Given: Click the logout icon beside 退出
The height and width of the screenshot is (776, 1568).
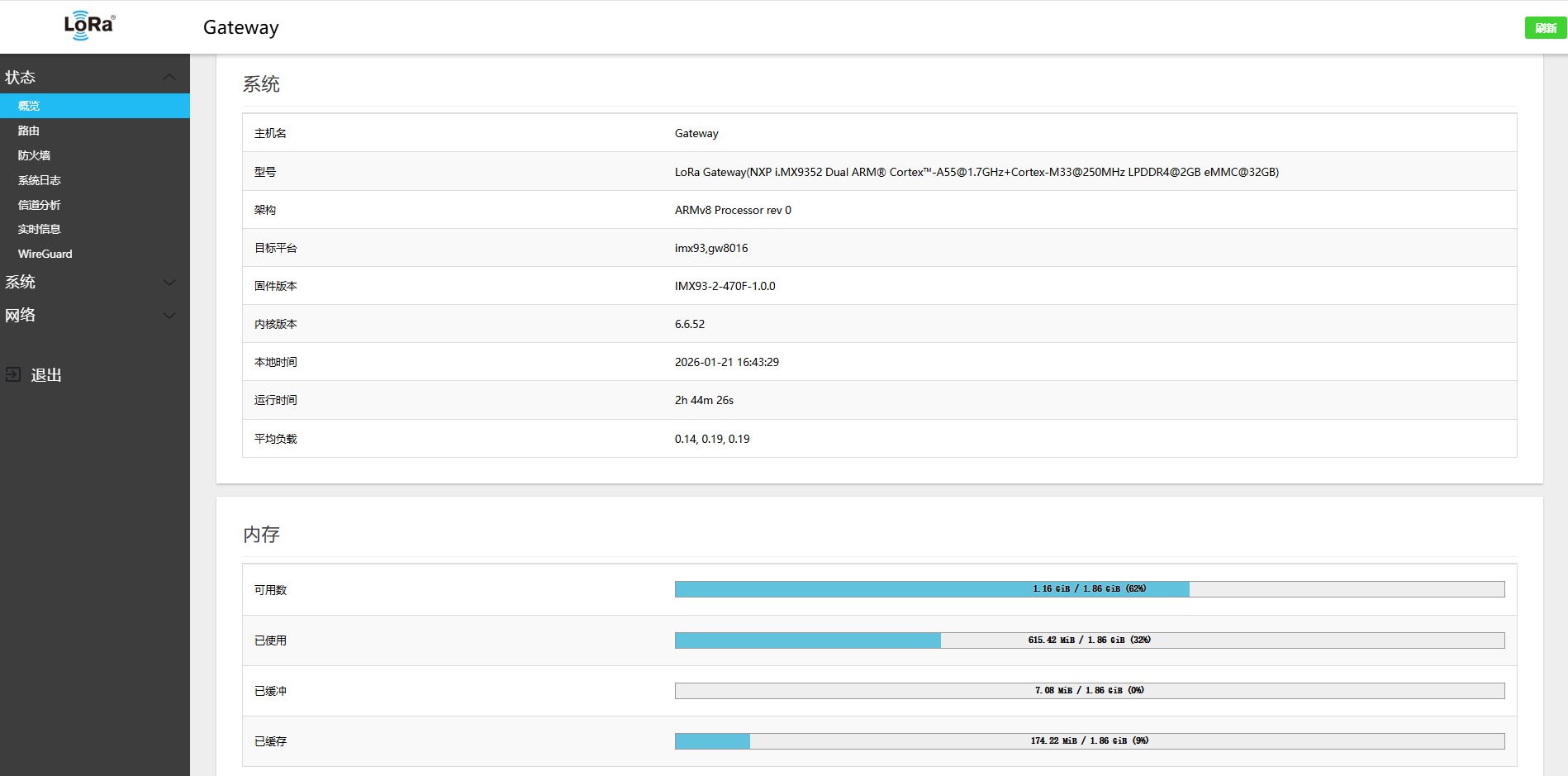Looking at the screenshot, I should point(13,374).
